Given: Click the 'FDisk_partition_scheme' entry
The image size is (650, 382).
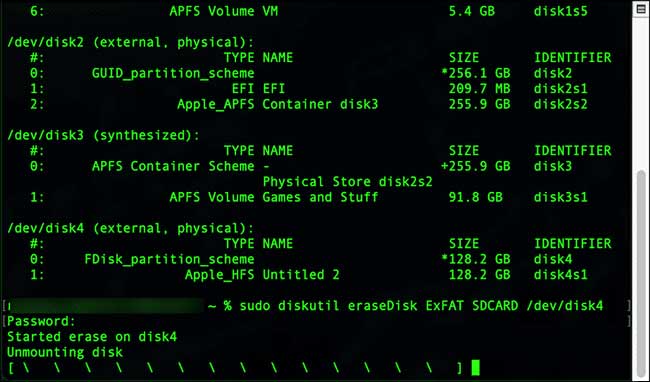Looking at the screenshot, I should click(x=169, y=259).
